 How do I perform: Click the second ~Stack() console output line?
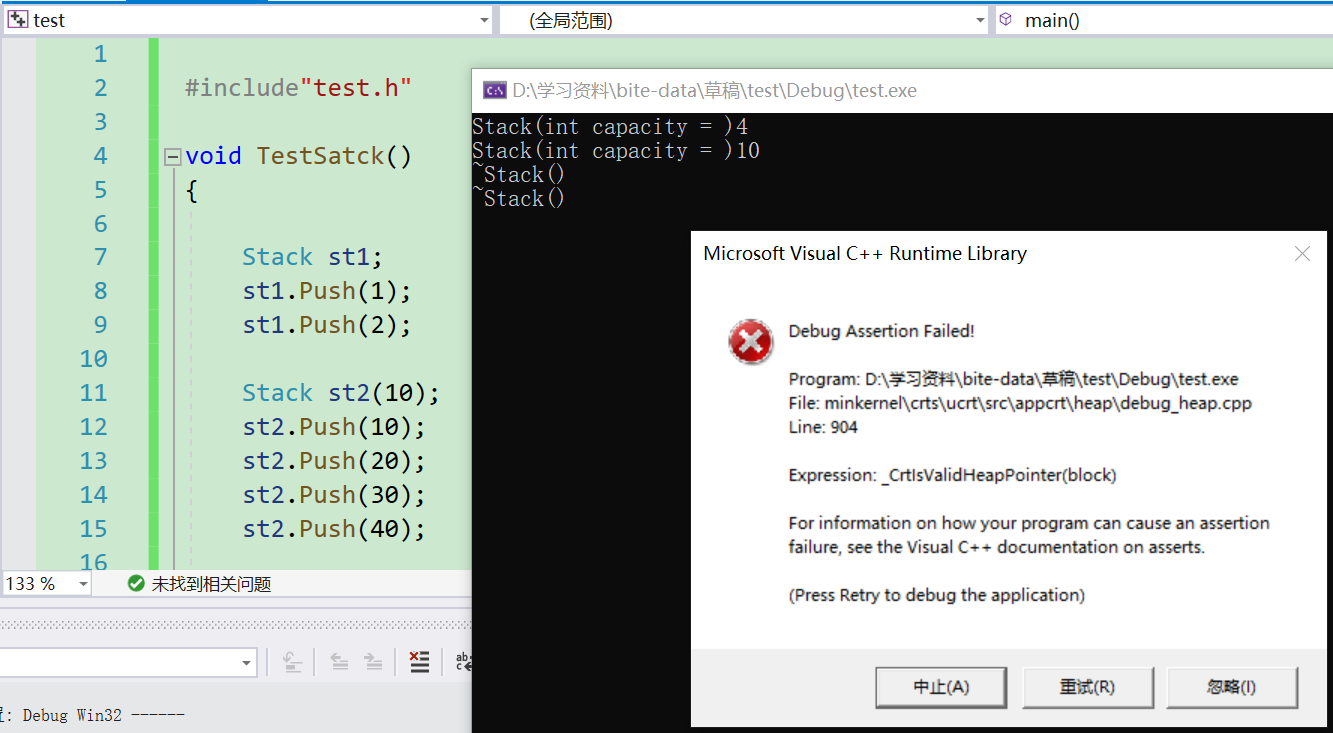coord(519,199)
